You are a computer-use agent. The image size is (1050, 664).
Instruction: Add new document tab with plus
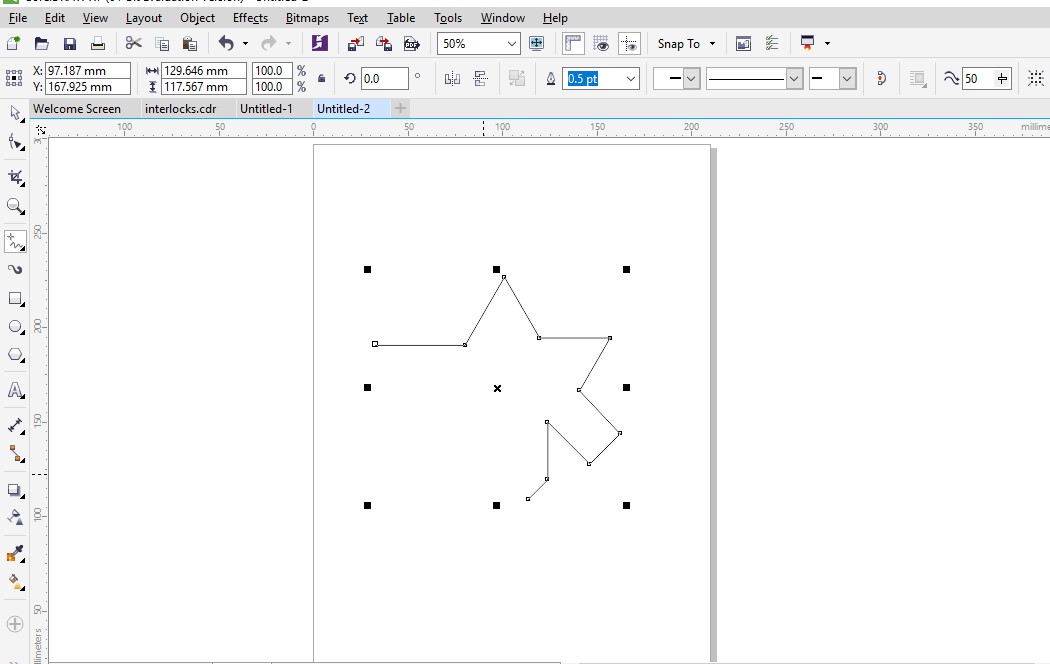pyautogui.click(x=400, y=108)
